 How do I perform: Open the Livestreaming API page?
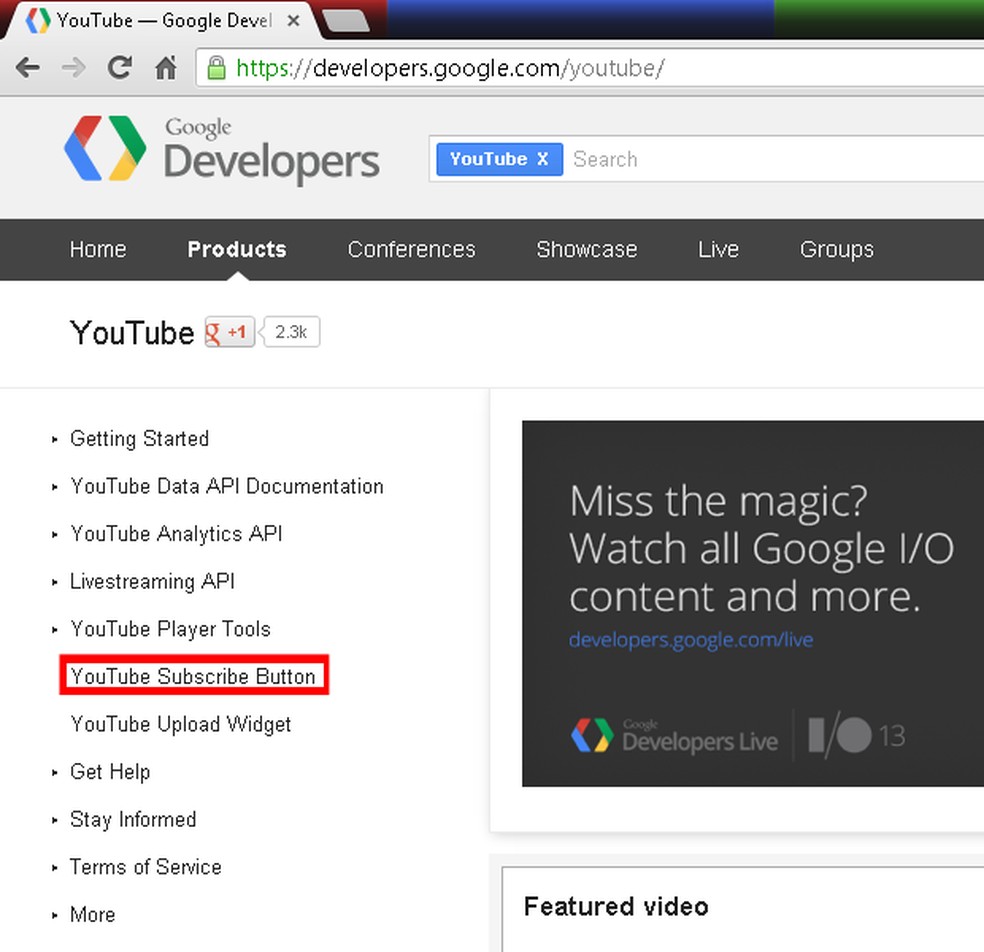pos(152,581)
